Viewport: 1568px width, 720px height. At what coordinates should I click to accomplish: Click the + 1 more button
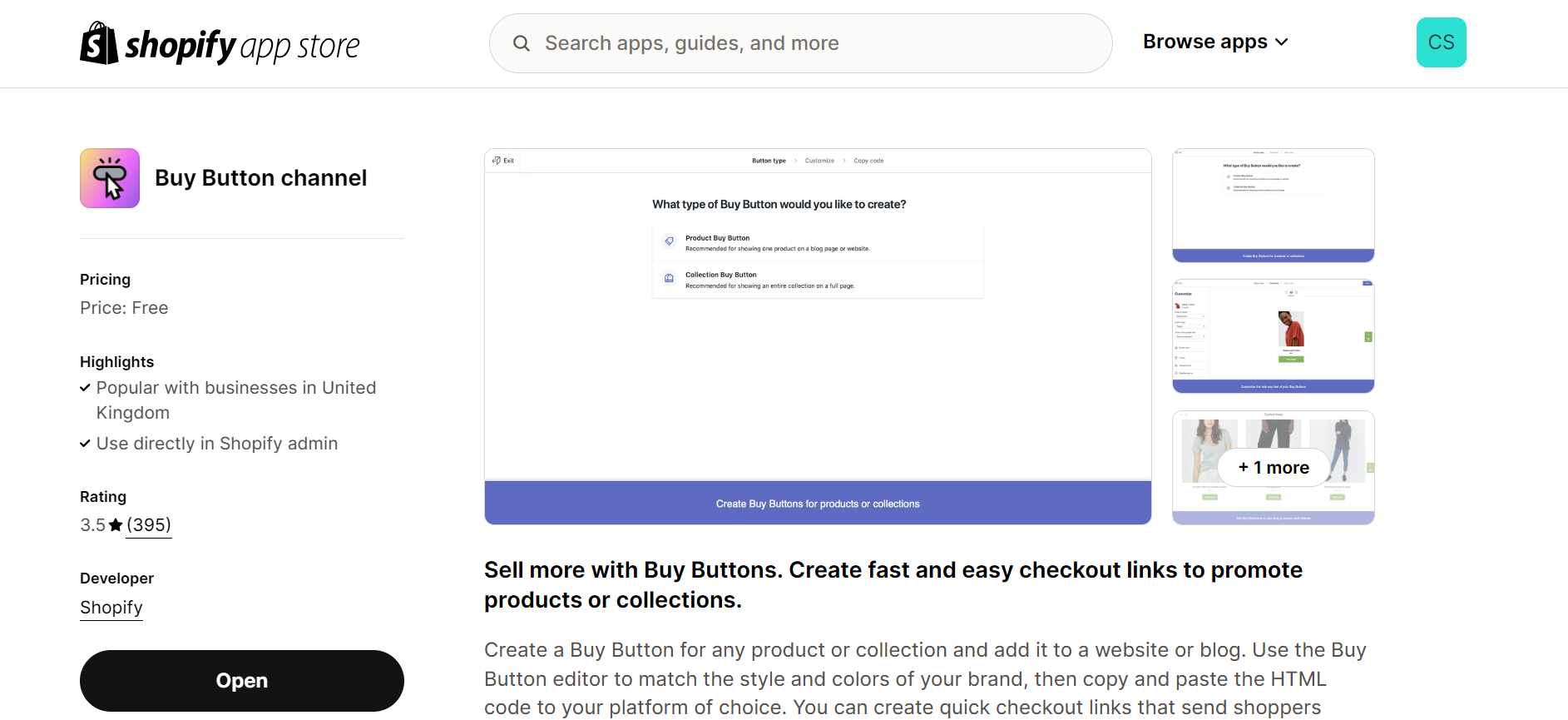point(1274,468)
